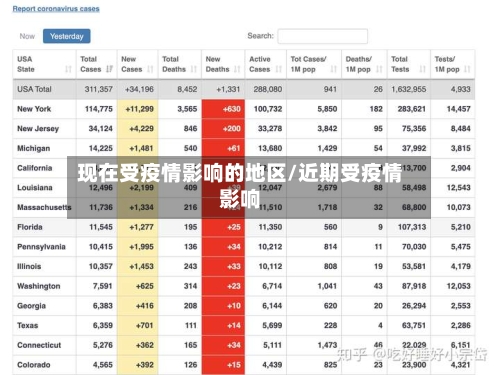Select the Louisiana row name

[x=35, y=188]
